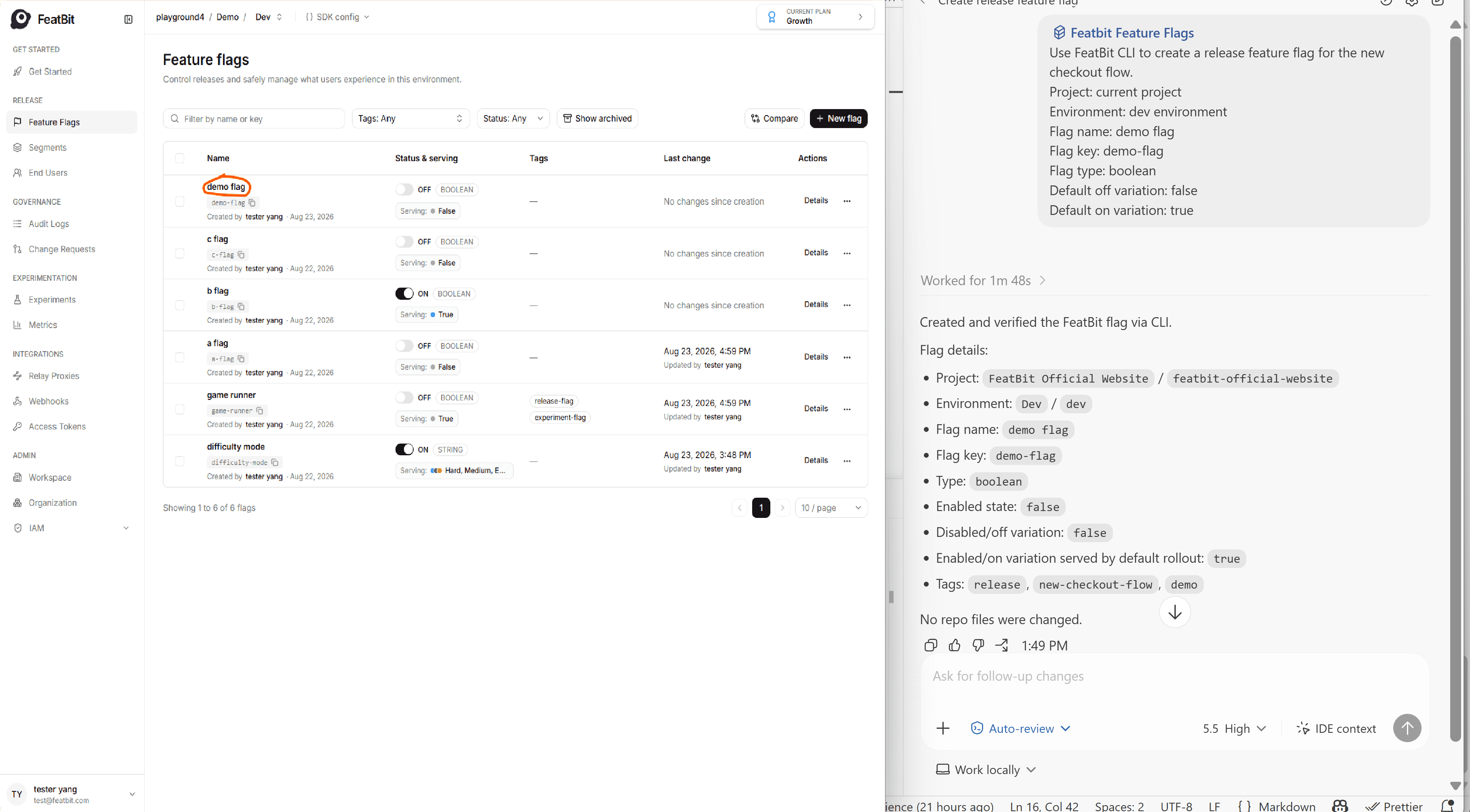Screen dimensions: 1470x812
Task: Open more actions for difficulty mode
Action: tap(847, 461)
